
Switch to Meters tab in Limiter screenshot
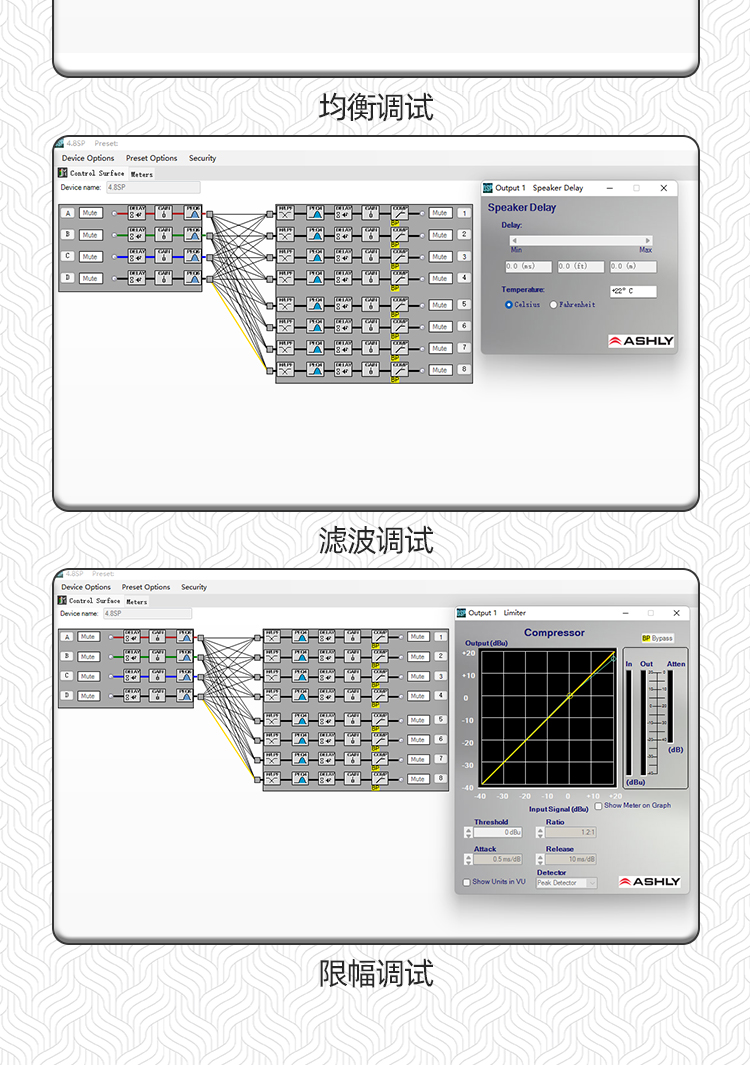tap(137, 602)
